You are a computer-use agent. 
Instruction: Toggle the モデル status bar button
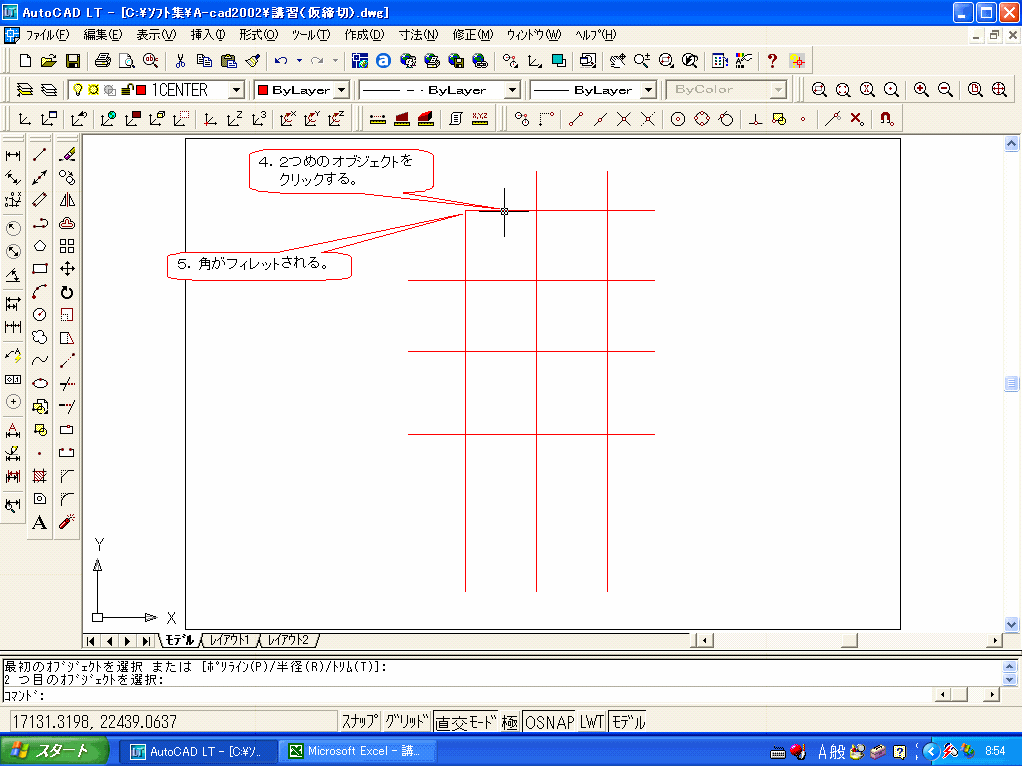pos(628,722)
